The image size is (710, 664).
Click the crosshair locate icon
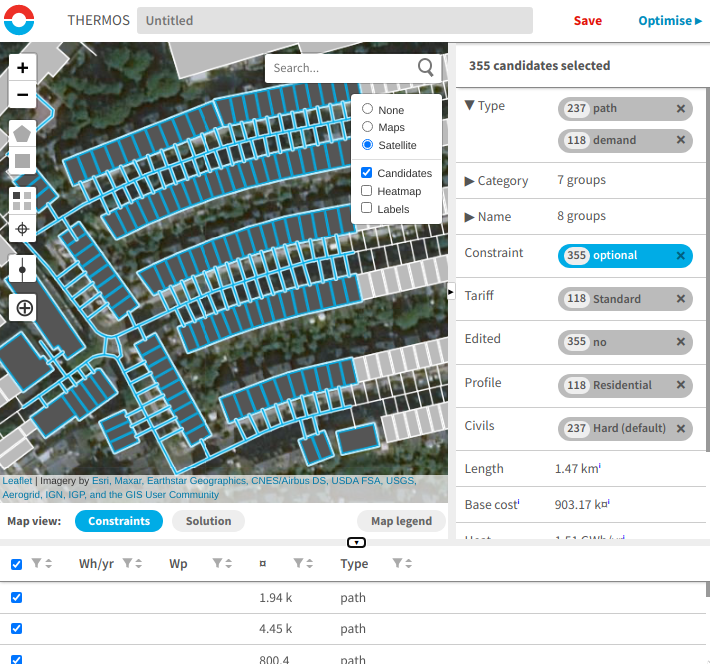pos(22,229)
